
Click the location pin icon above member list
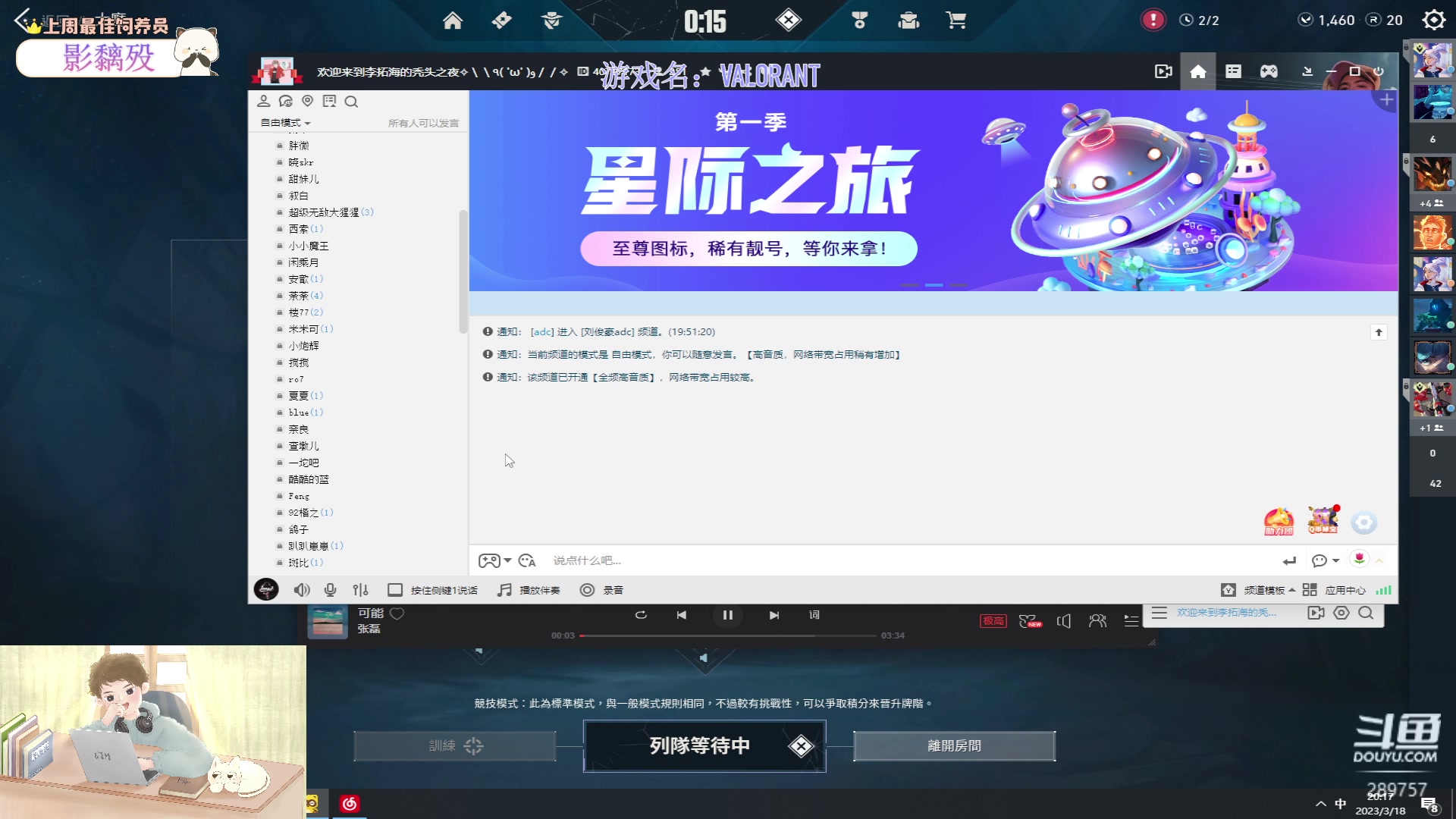pyautogui.click(x=307, y=101)
